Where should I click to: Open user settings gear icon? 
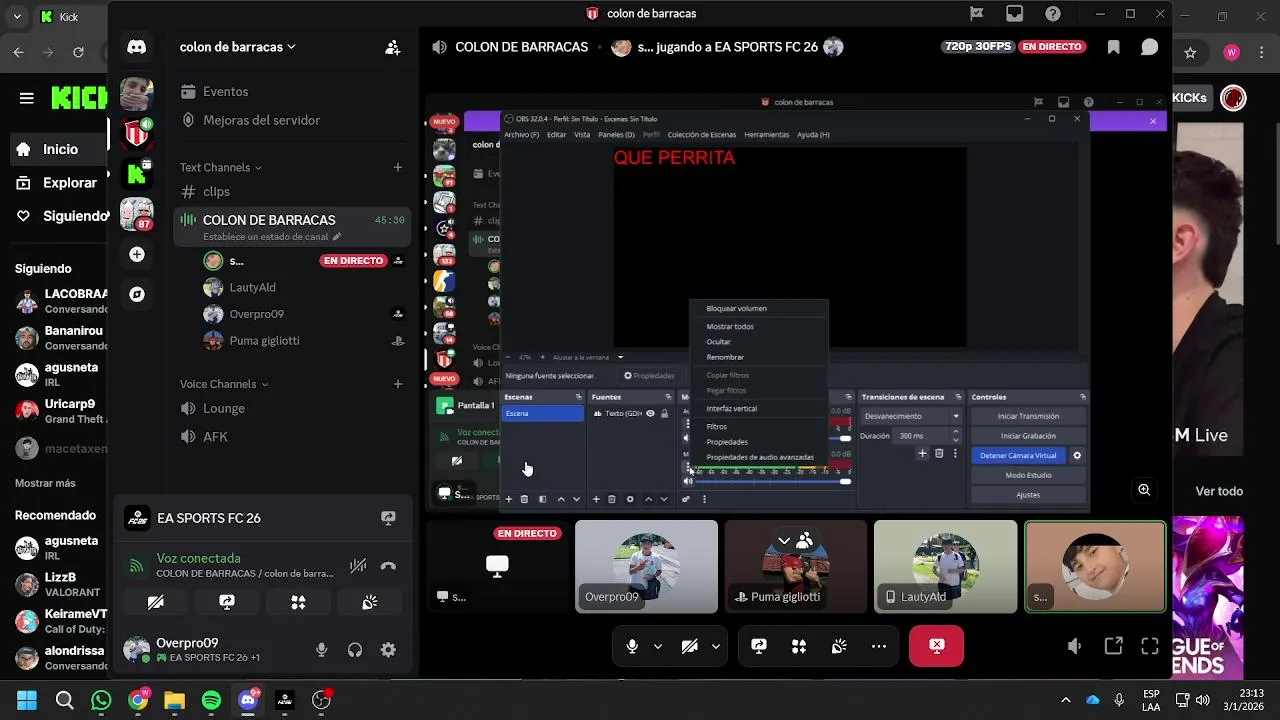[388, 650]
